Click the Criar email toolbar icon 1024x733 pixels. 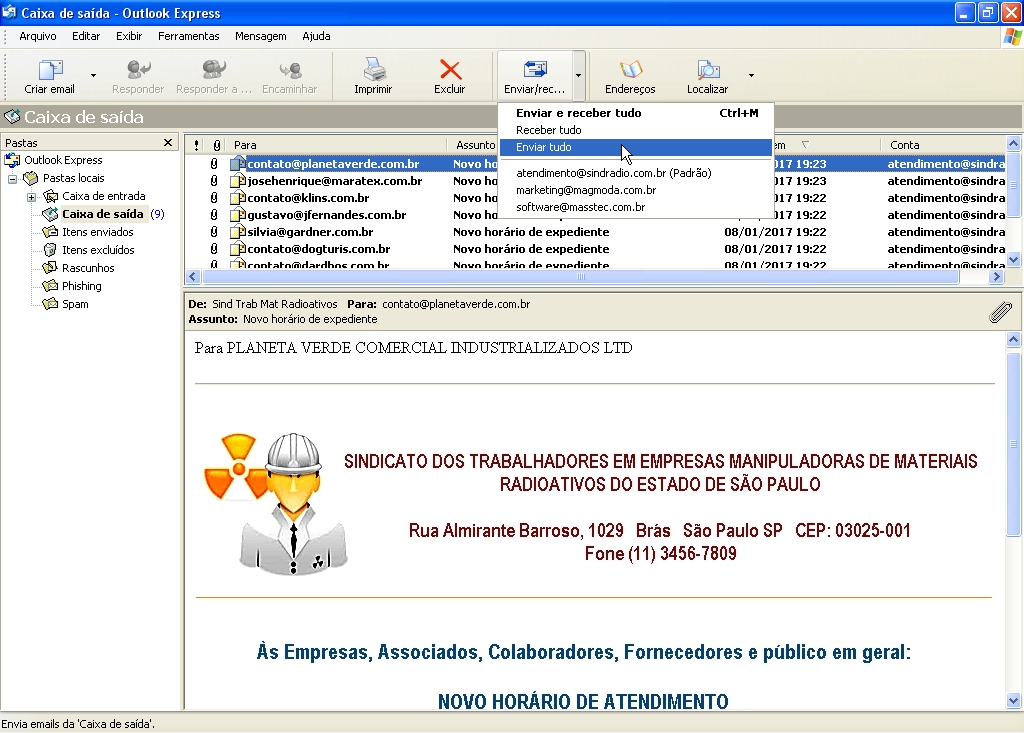click(50, 69)
